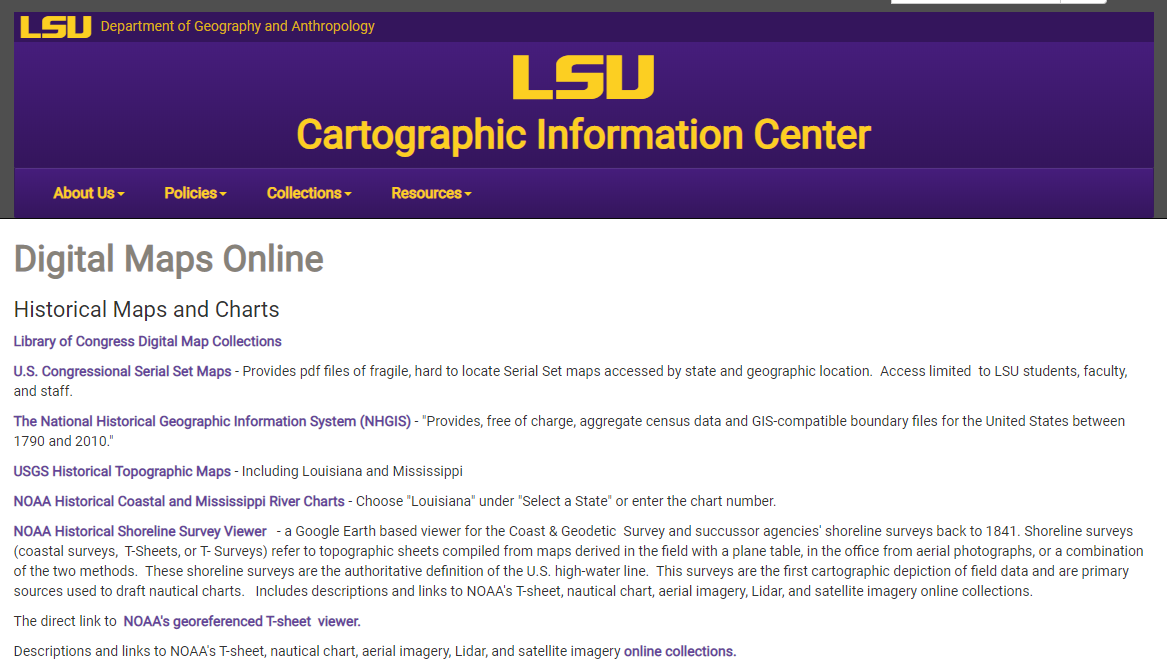
Task: Follow the online collections link
Action: click(680, 651)
